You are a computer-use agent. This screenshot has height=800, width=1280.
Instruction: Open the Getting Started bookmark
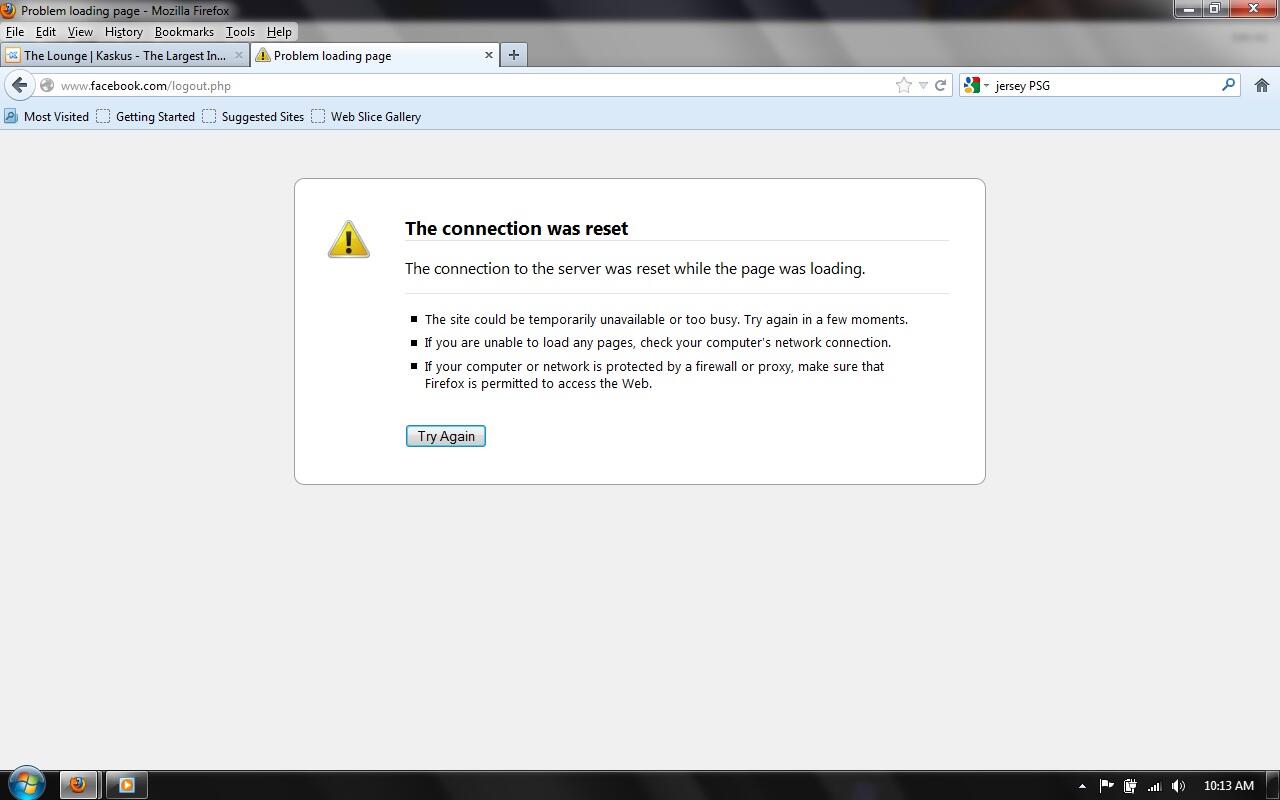click(x=146, y=116)
